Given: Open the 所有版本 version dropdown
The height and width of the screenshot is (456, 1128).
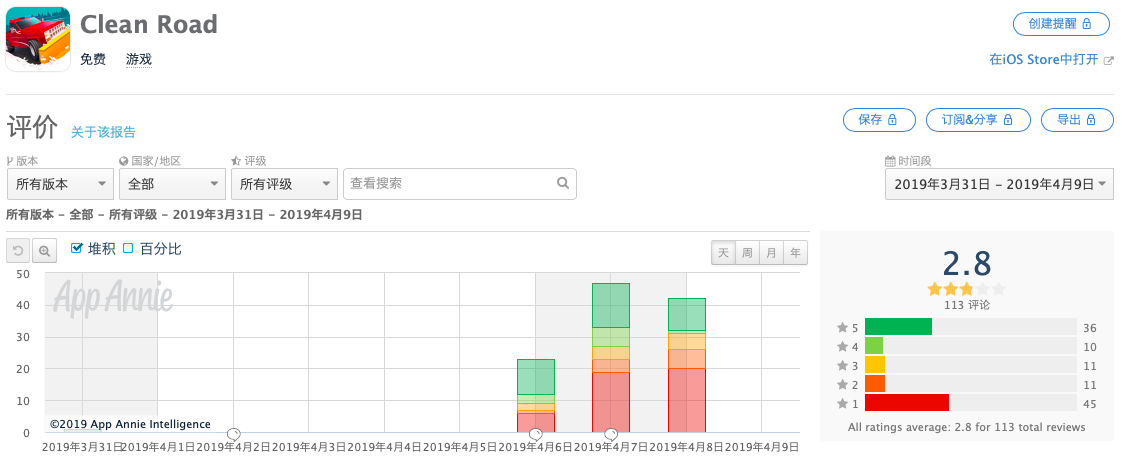Looking at the screenshot, I should tap(60, 184).
